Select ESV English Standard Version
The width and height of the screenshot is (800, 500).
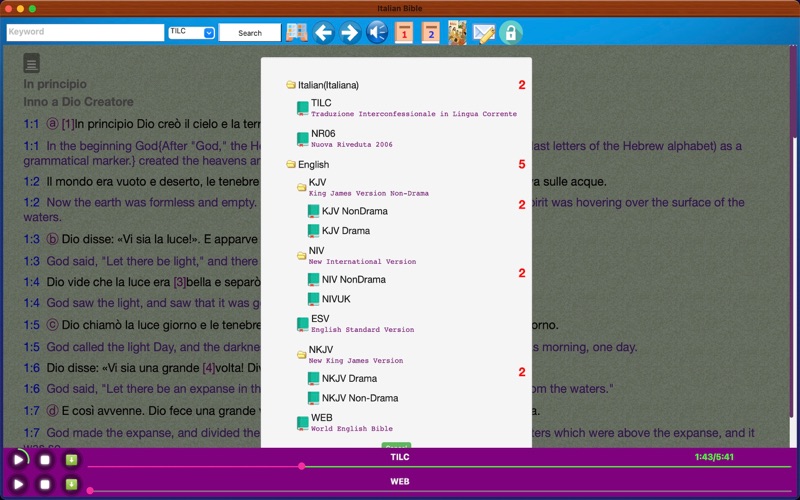pos(356,323)
